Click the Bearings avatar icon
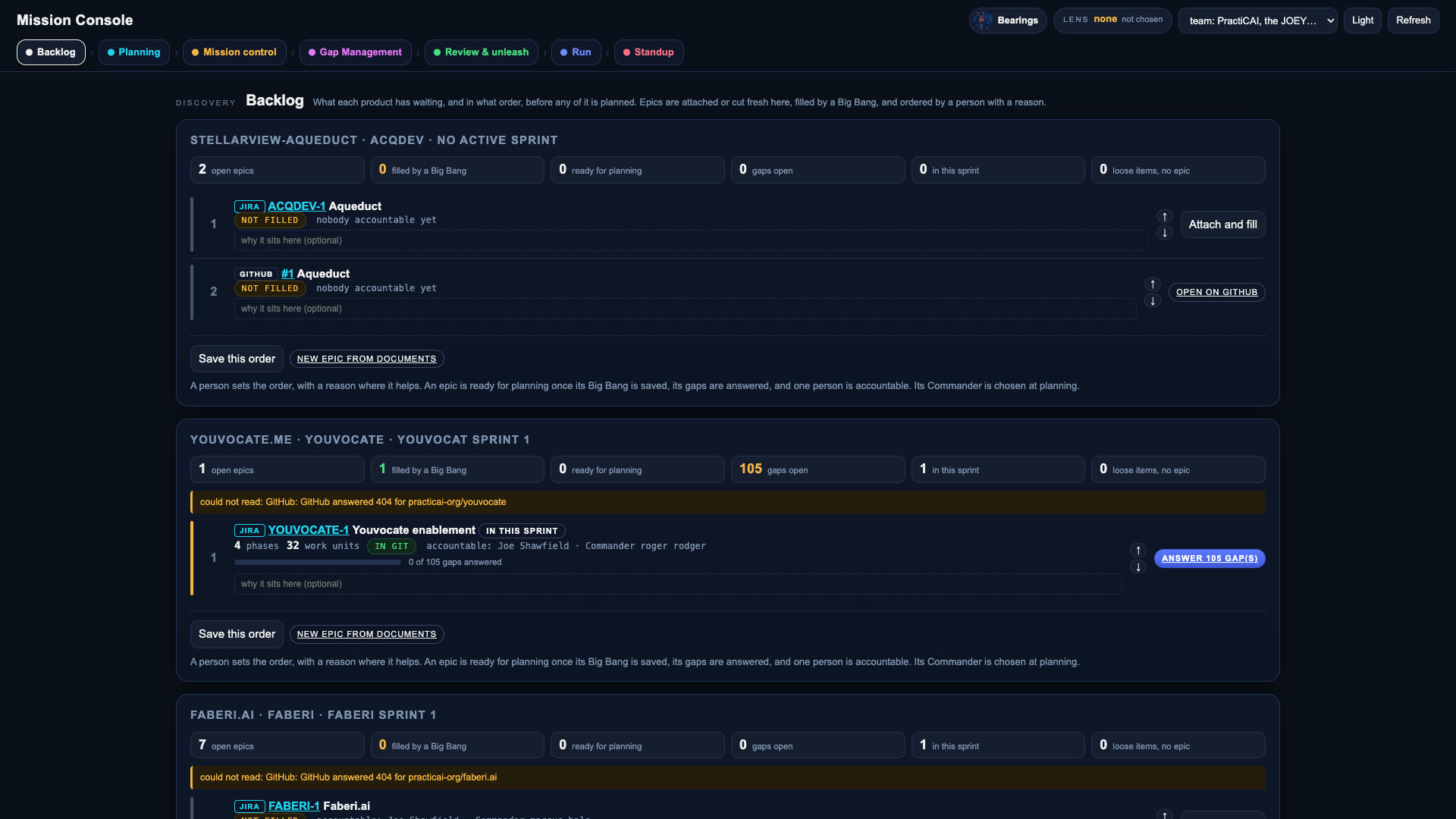 (x=983, y=20)
